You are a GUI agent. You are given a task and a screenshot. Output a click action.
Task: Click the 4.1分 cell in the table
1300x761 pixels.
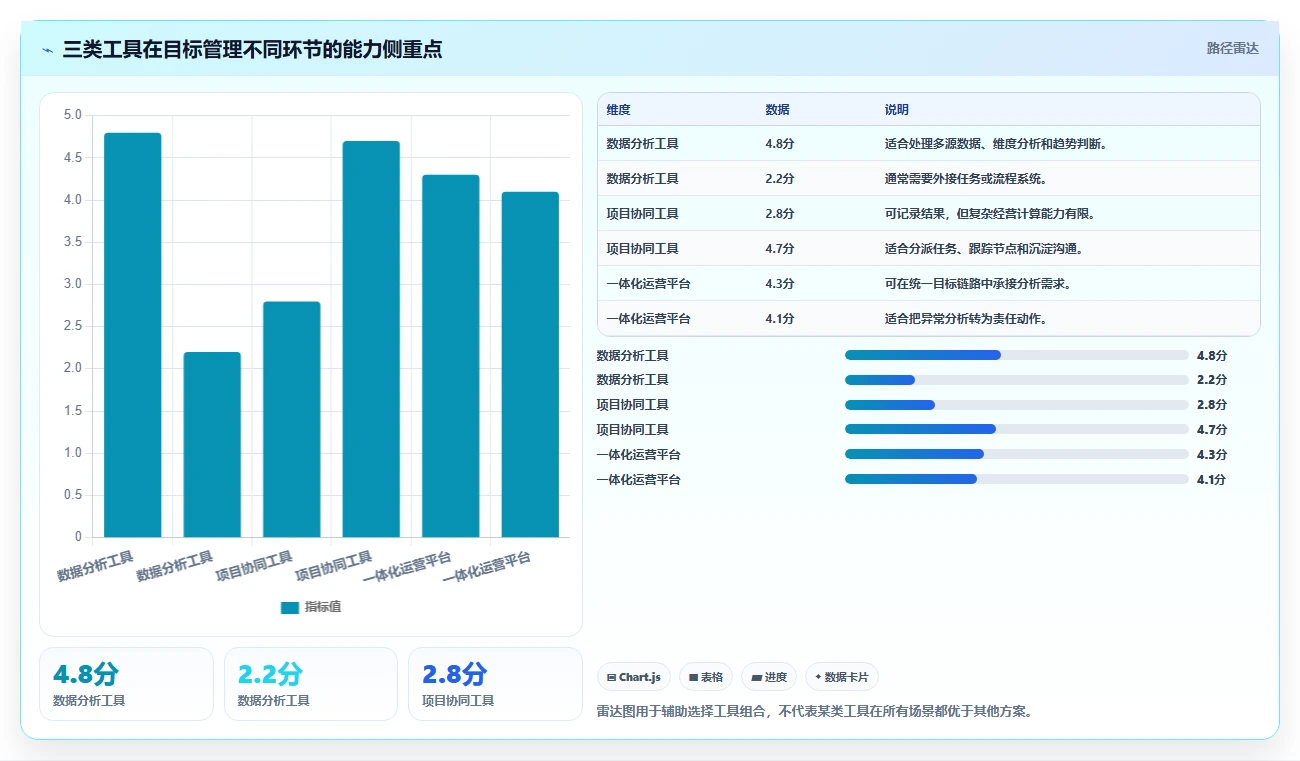point(780,319)
